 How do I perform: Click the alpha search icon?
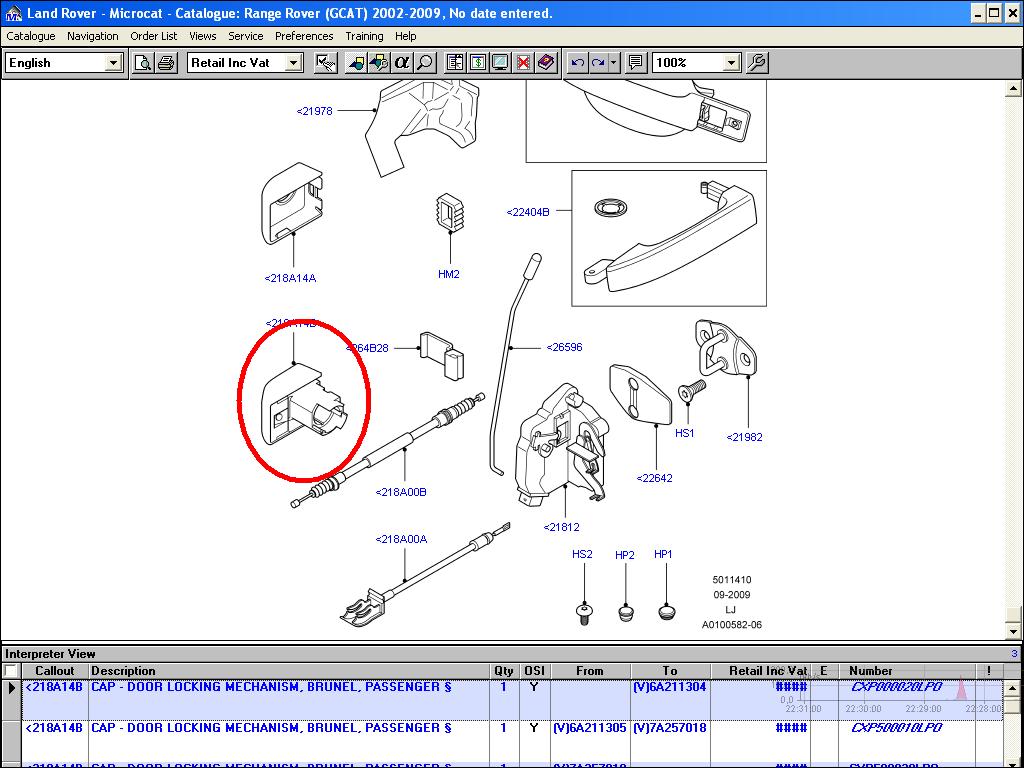coord(402,63)
